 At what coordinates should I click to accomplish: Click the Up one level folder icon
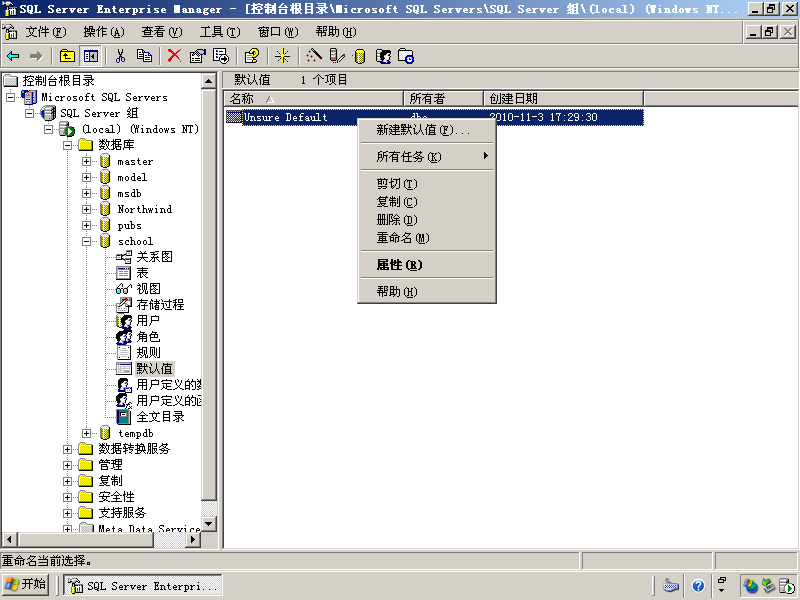[67, 56]
